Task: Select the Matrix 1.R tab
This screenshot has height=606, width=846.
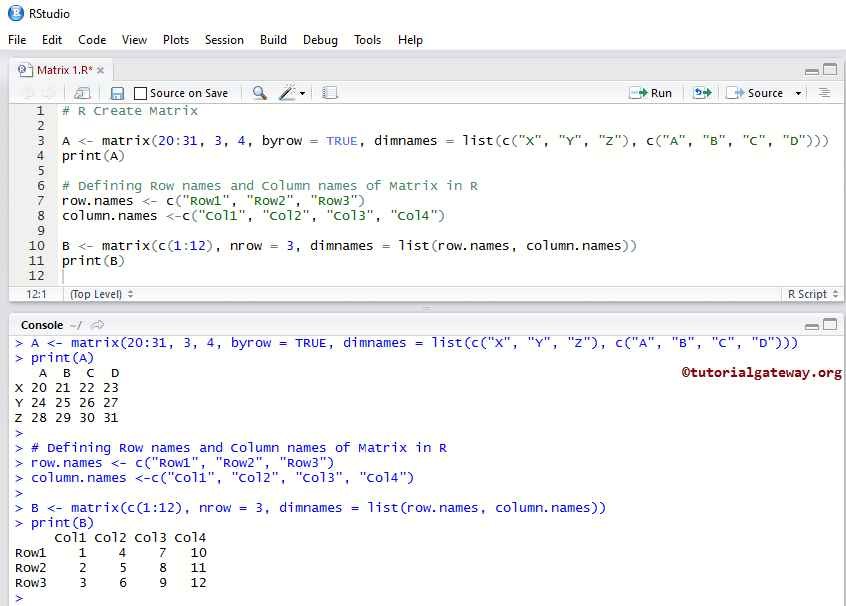Action: coord(60,70)
